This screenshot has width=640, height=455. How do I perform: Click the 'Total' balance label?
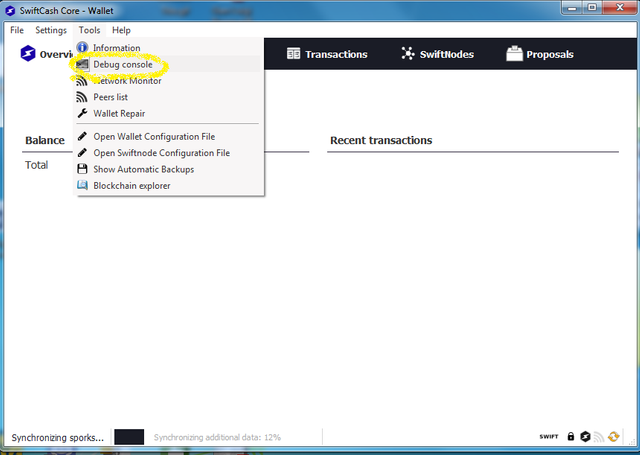pos(36,165)
